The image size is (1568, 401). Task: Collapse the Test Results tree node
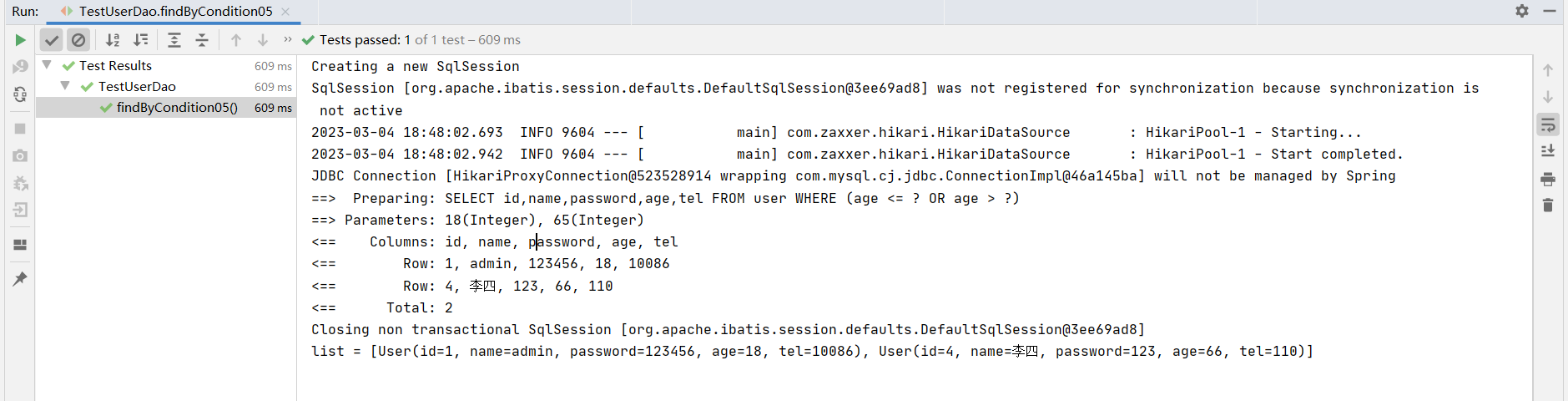pos(48,65)
